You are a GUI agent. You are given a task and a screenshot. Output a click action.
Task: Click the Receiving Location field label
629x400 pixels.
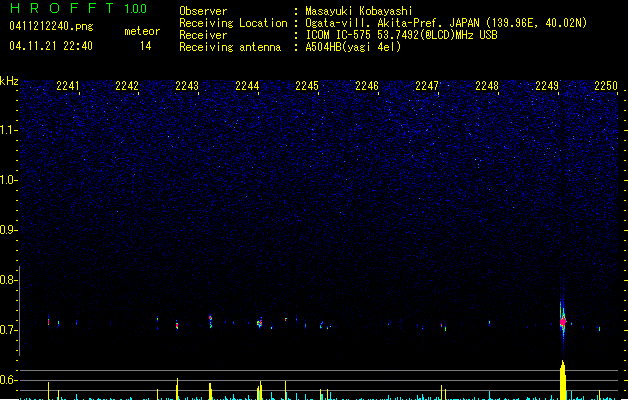point(233,23)
